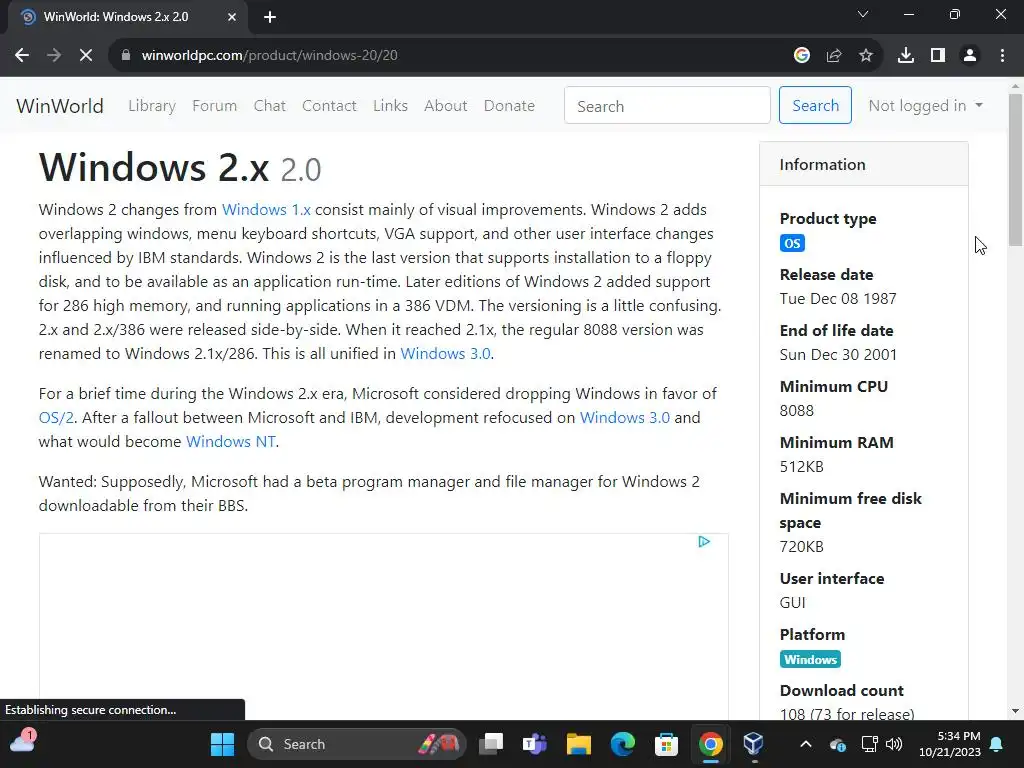
Task: Open the Chat page
Action: 270,106
